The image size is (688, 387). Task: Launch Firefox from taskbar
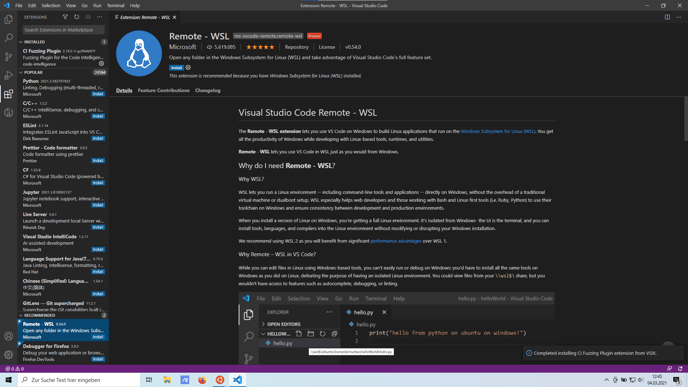pyautogui.click(x=202, y=380)
